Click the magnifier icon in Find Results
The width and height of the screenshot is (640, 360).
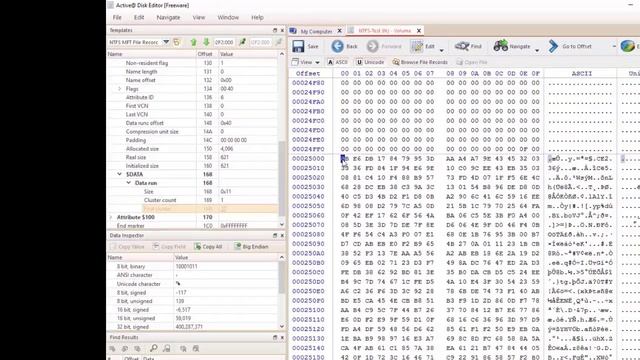[153, 348]
